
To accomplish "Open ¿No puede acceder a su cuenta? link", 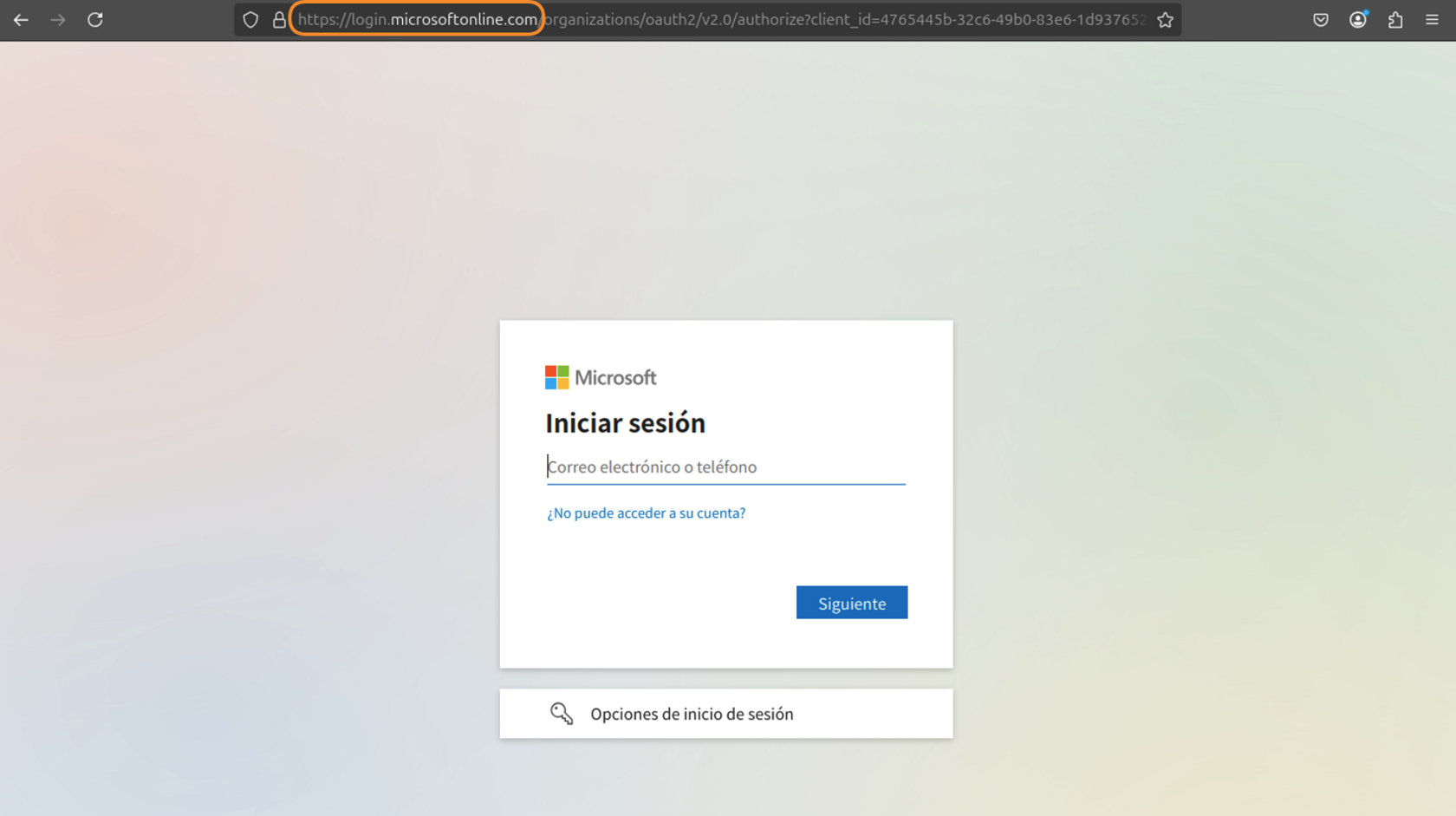I will (x=646, y=513).
